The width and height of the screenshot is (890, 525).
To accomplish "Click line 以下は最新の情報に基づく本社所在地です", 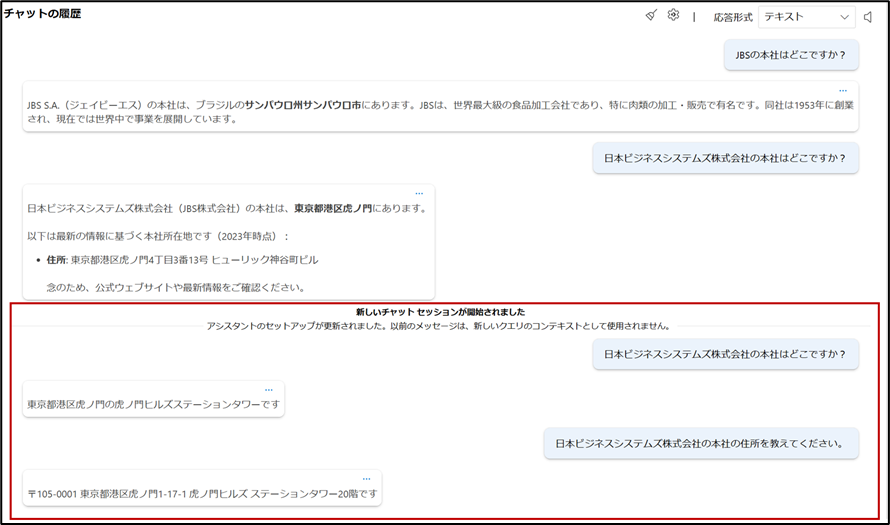I will click(157, 236).
